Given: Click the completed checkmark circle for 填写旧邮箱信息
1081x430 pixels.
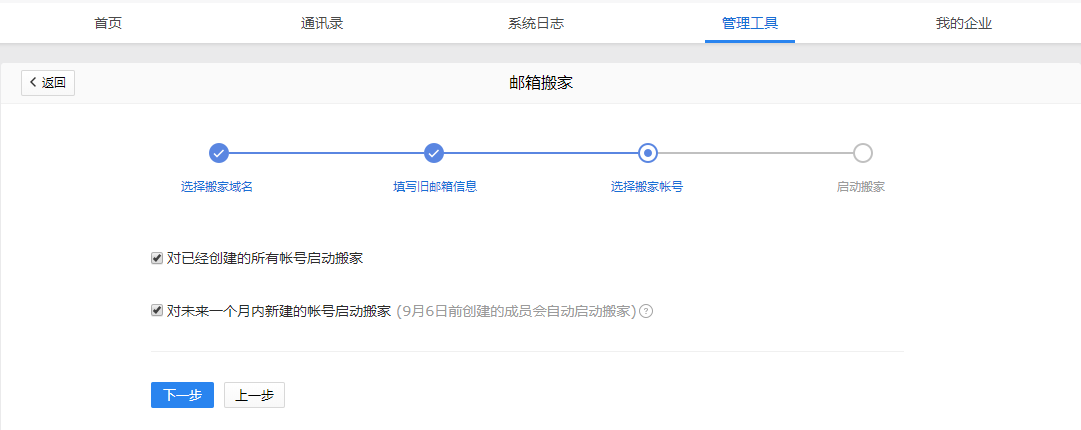Looking at the screenshot, I should pyautogui.click(x=433, y=153).
